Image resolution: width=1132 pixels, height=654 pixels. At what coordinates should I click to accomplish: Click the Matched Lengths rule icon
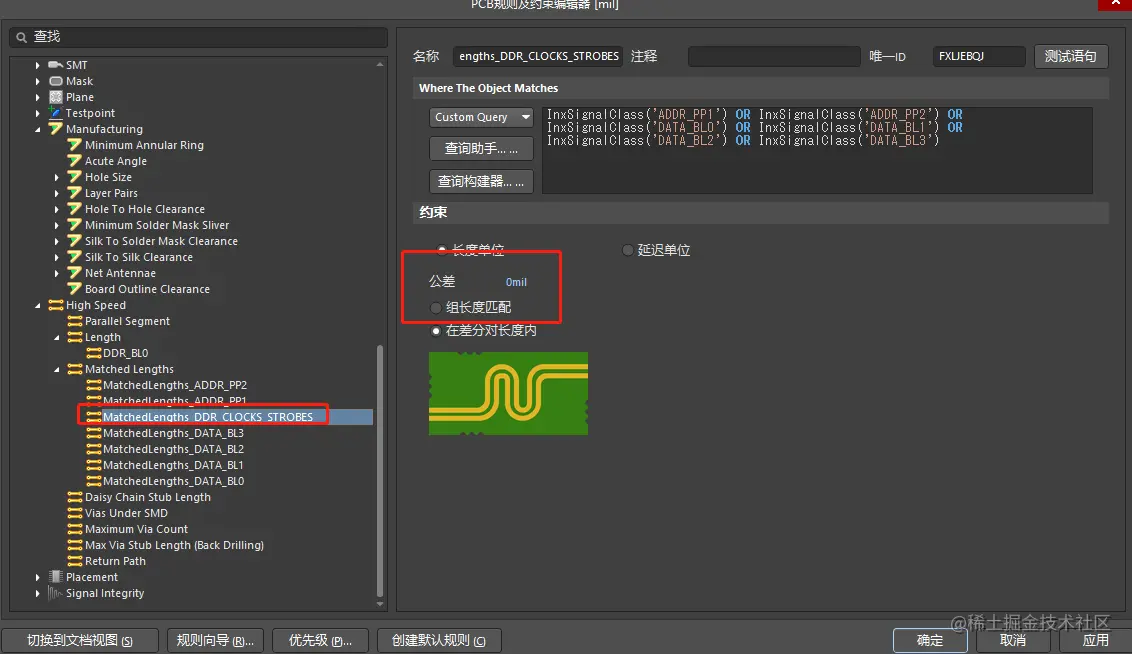click(x=74, y=369)
